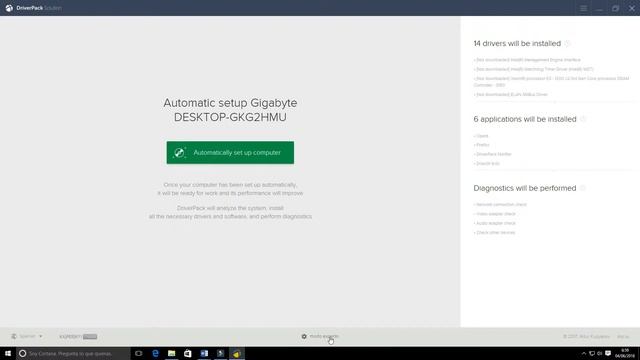Select the Audio adapter check entry
The width and height of the screenshot is (640, 360).
[x=495, y=223]
